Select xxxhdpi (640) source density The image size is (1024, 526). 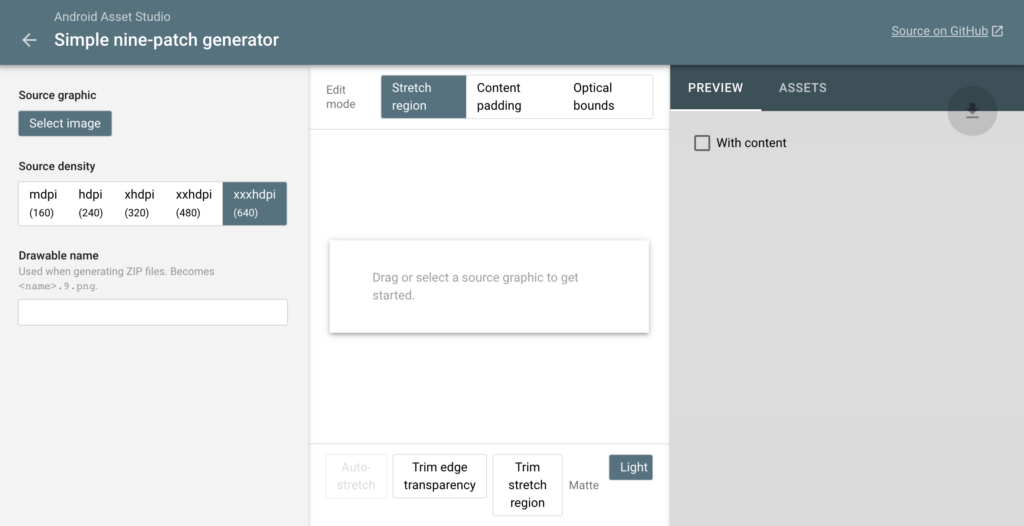pos(254,203)
